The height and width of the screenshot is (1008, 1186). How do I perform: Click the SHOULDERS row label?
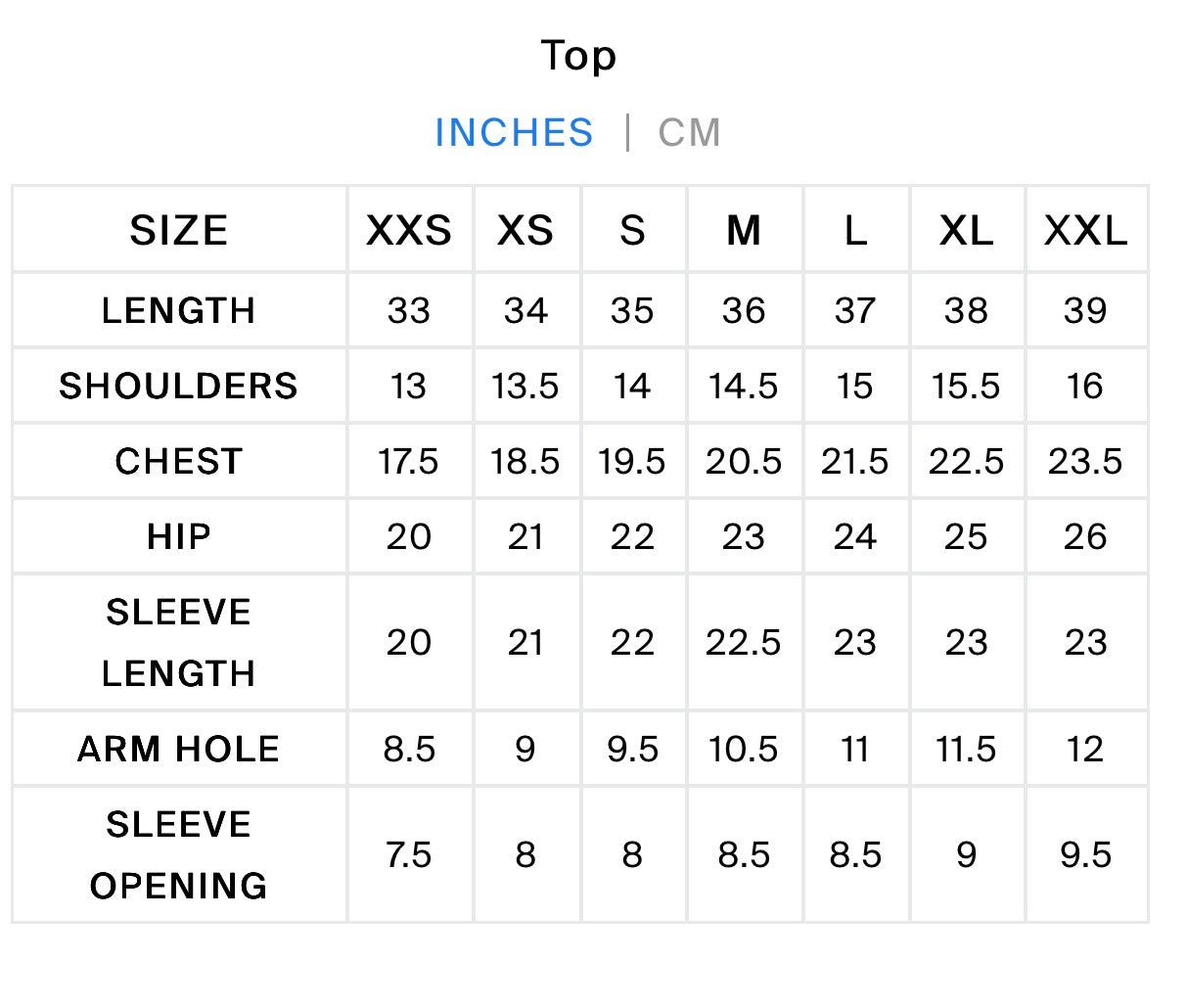click(x=179, y=387)
